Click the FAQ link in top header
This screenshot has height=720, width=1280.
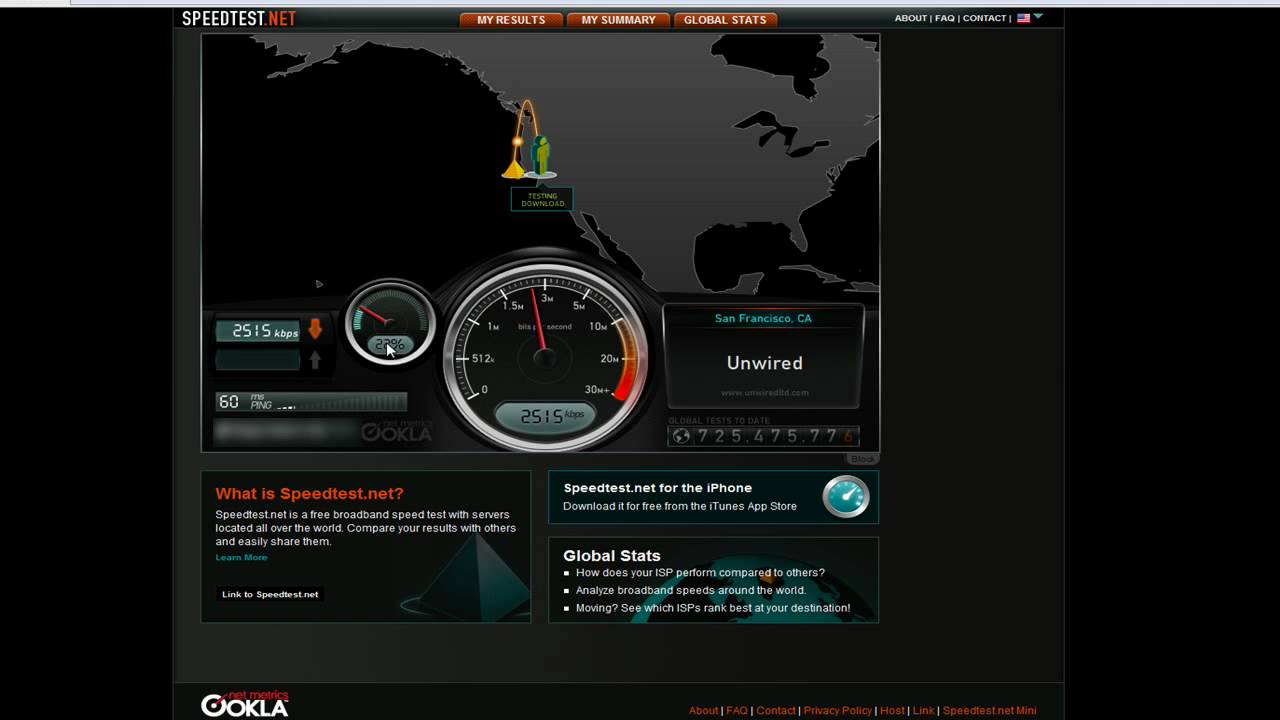pyautogui.click(x=944, y=18)
